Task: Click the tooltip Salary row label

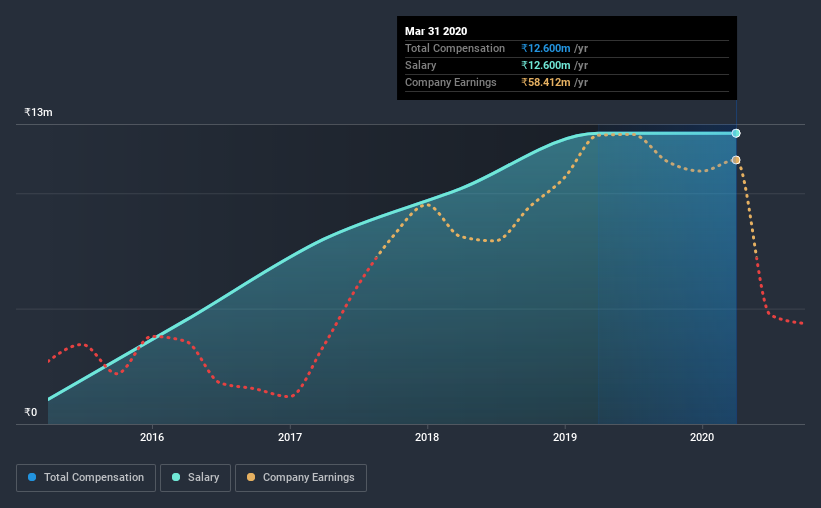Action: pyautogui.click(x=420, y=65)
